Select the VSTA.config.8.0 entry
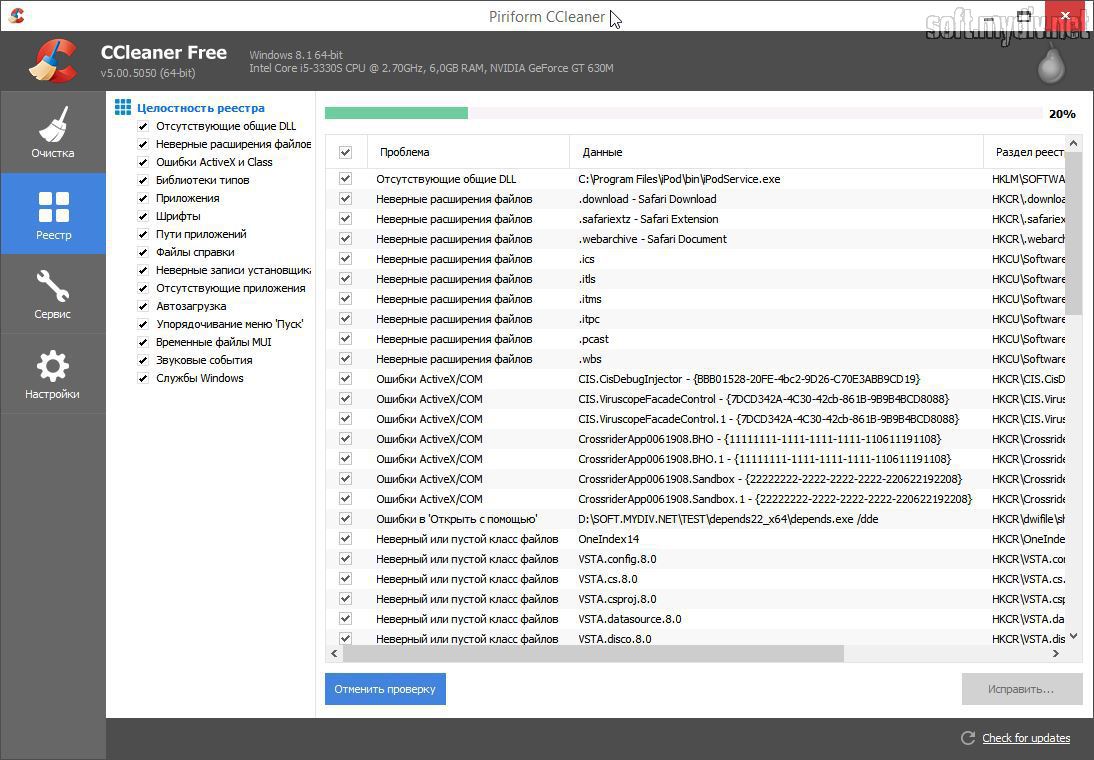Screen dimensions: 1094x760 tap(695, 559)
